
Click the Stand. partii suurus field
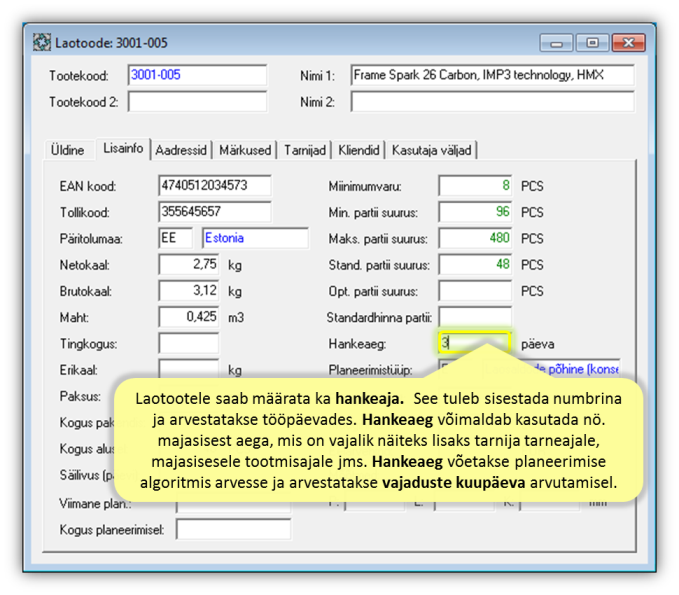pyautogui.click(x=475, y=265)
